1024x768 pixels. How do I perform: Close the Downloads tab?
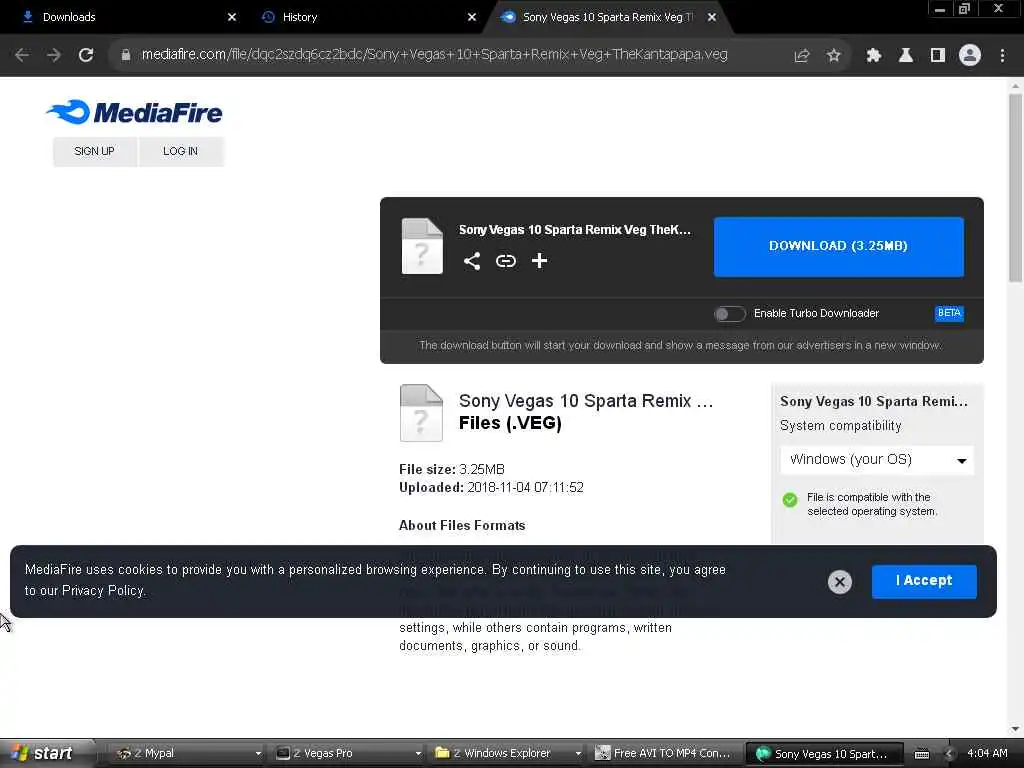pyautogui.click(x=232, y=17)
